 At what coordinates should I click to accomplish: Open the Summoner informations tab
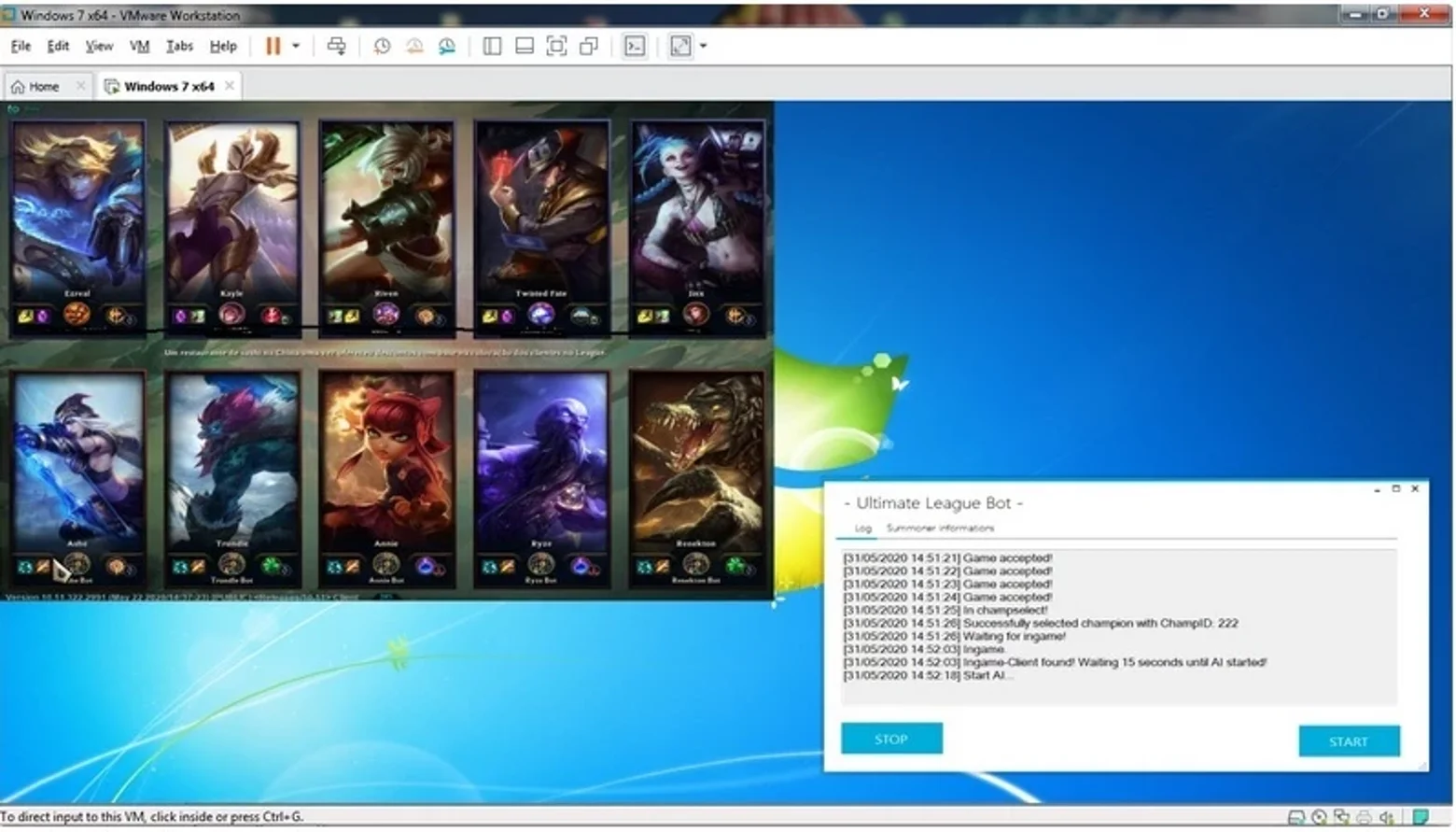(x=940, y=529)
